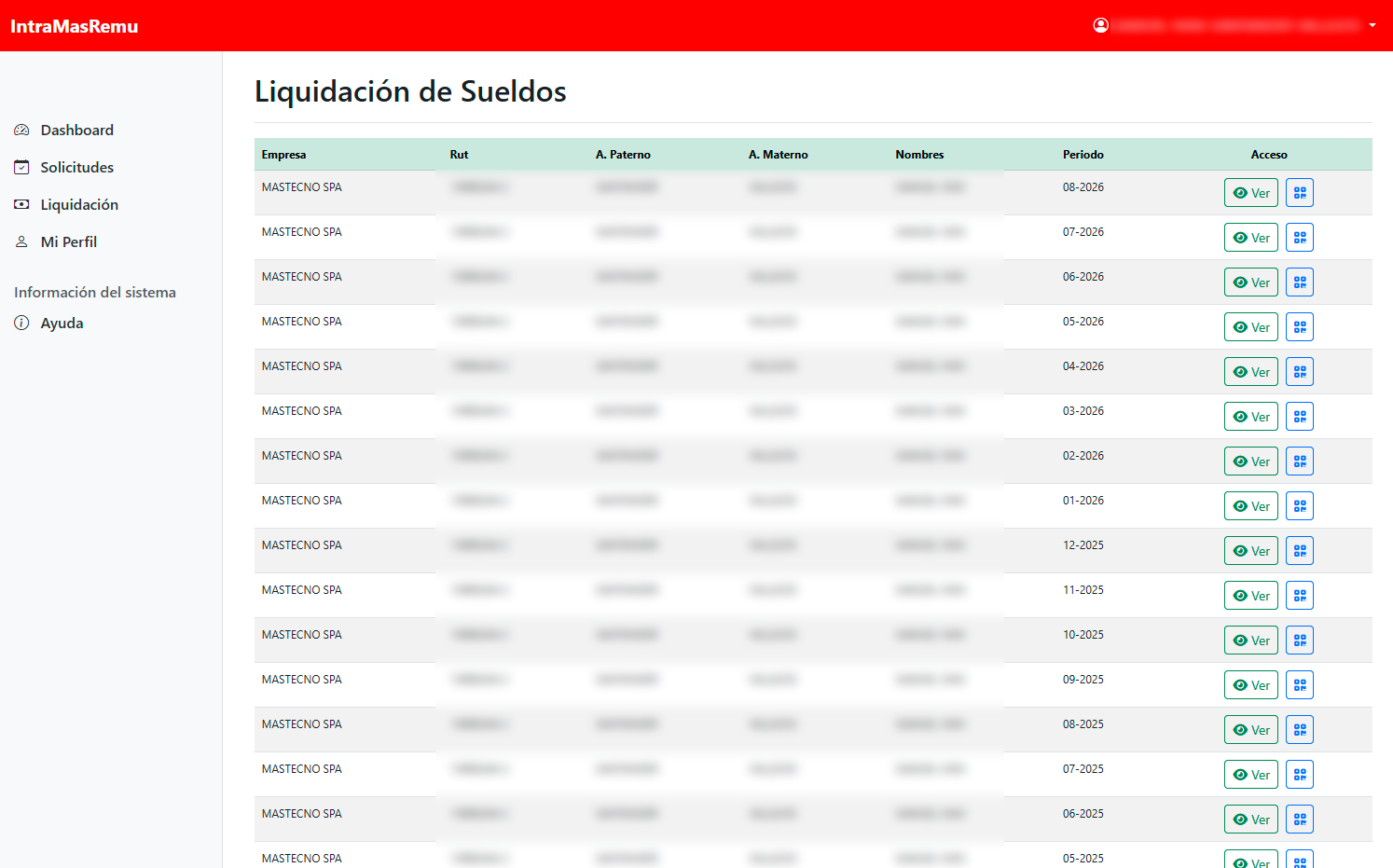This screenshot has height=868, width=1393.
Task: View the payslip for period 03-2026
Action: click(x=1251, y=417)
